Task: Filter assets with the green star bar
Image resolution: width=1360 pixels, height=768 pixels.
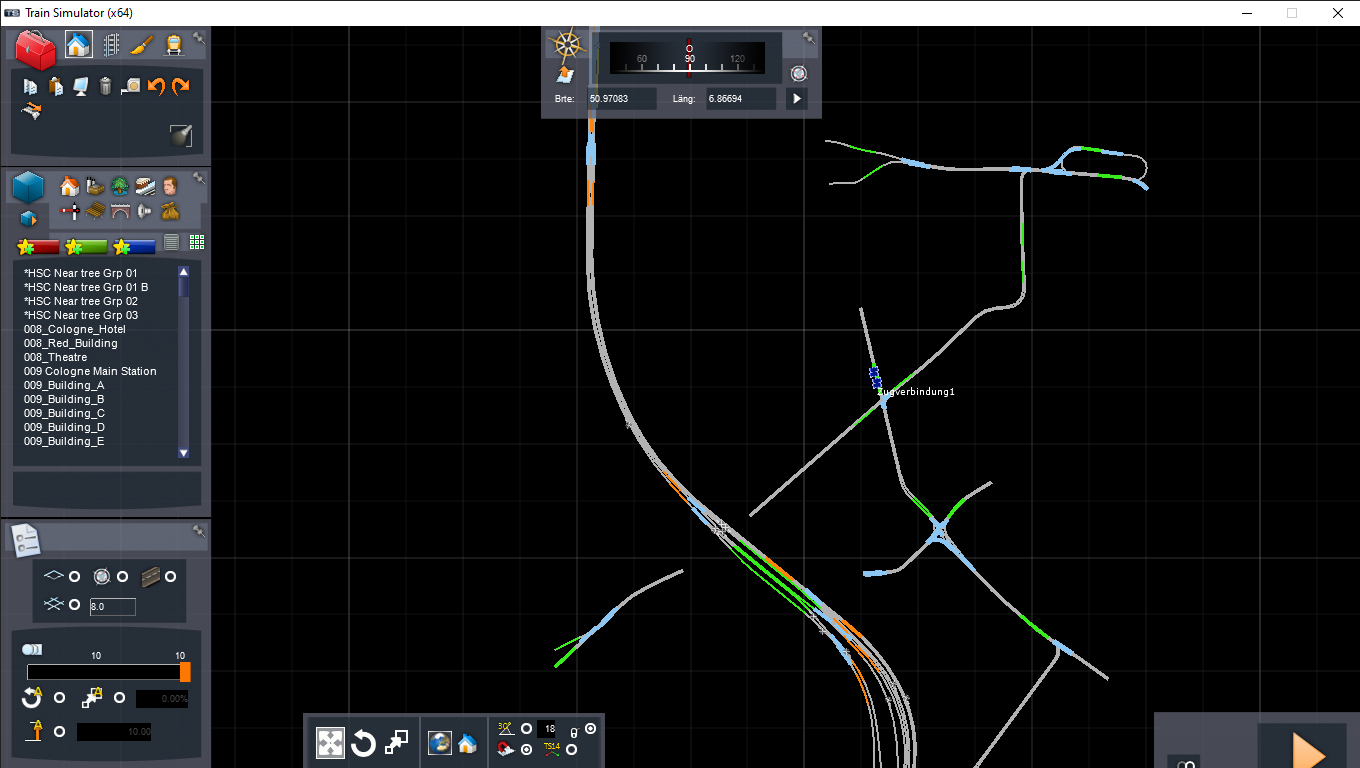Action: (x=86, y=246)
